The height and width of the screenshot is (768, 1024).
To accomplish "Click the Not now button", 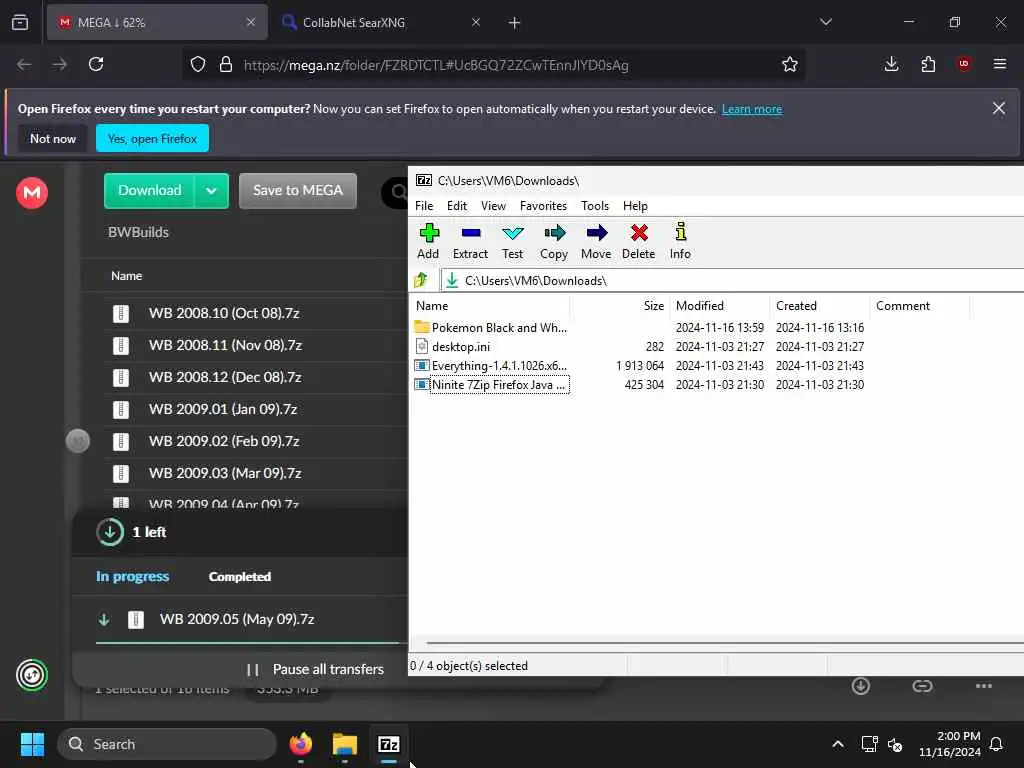I will click(x=53, y=138).
